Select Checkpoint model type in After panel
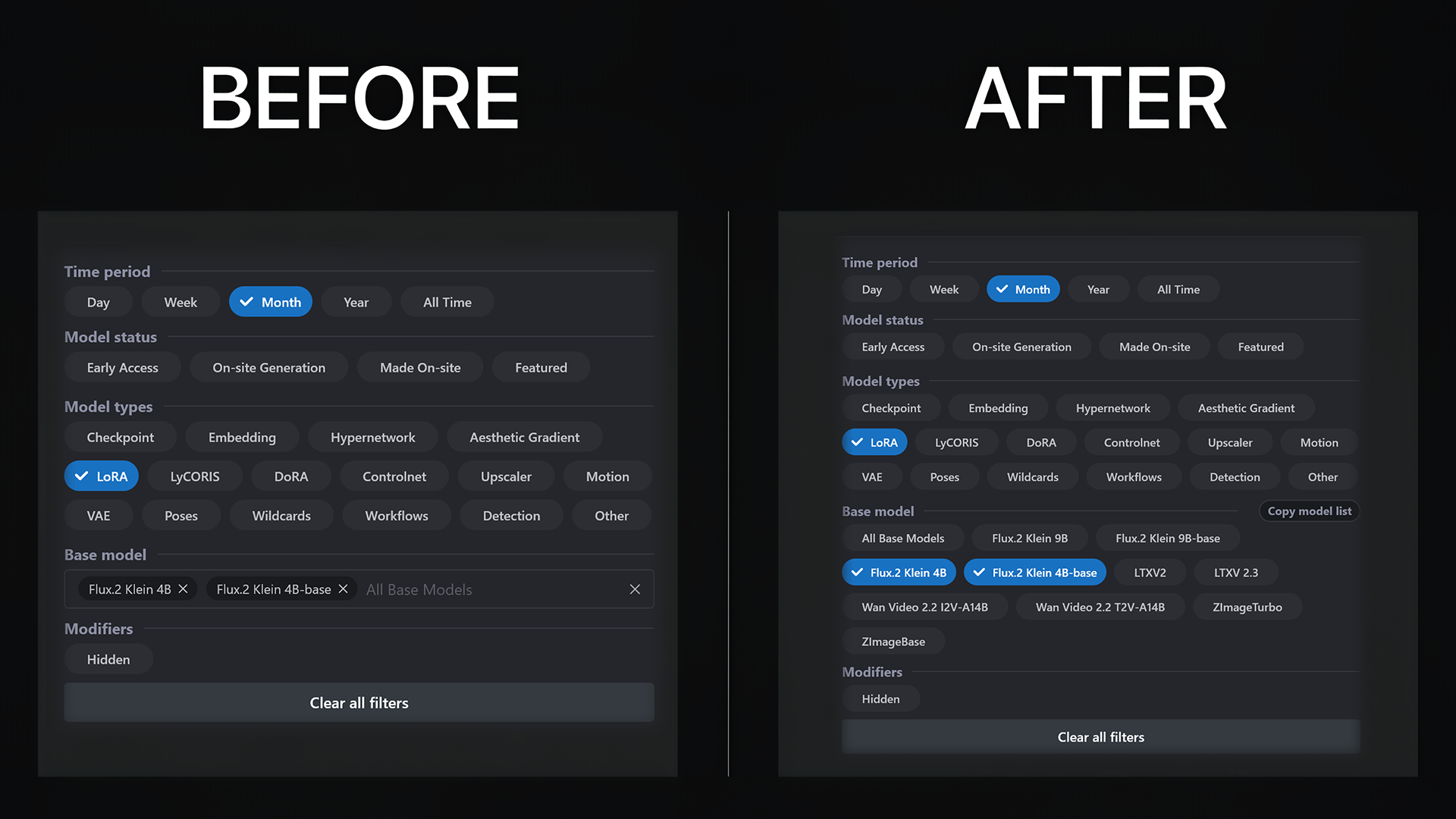The height and width of the screenshot is (819, 1456). pyautogui.click(x=891, y=408)
